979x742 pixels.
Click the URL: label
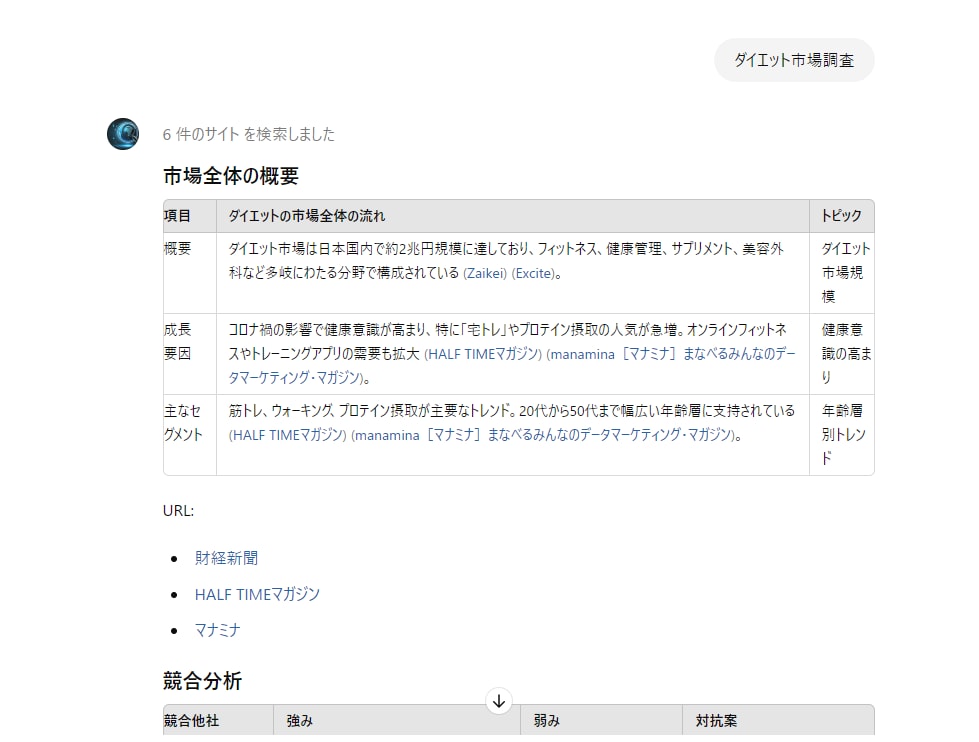click(179, 511)
